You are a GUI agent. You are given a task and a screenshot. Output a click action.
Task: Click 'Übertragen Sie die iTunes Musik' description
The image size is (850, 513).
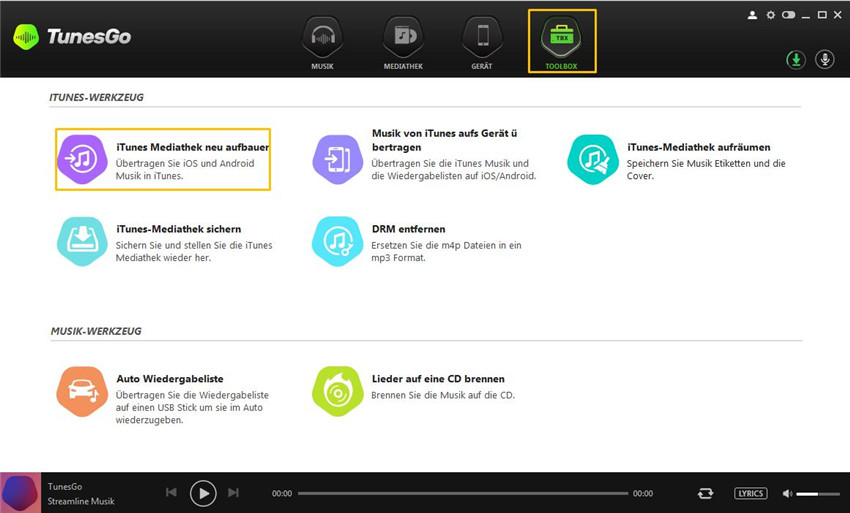click(453, 169)
